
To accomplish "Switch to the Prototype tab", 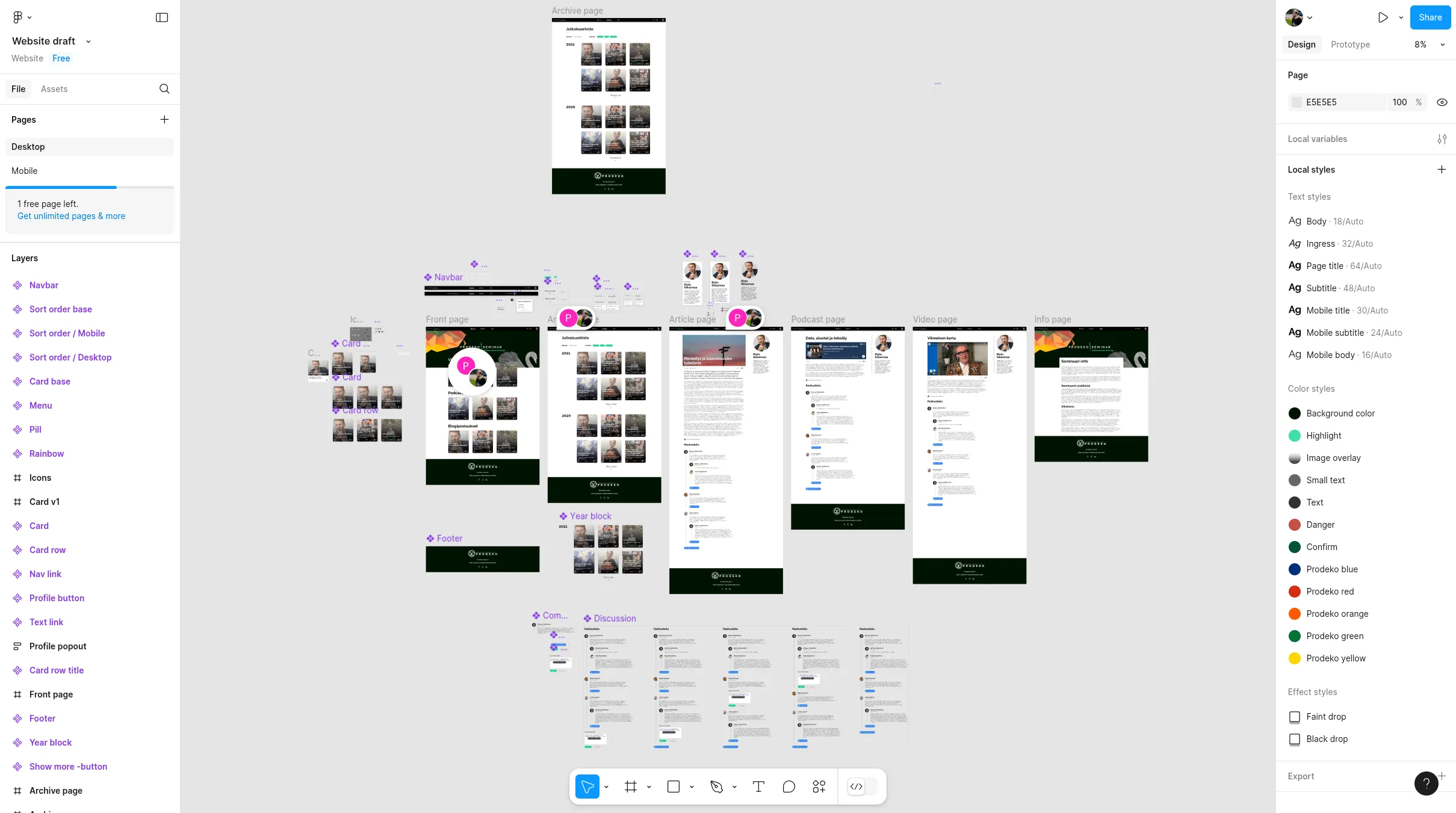I will coord(1350,45).
